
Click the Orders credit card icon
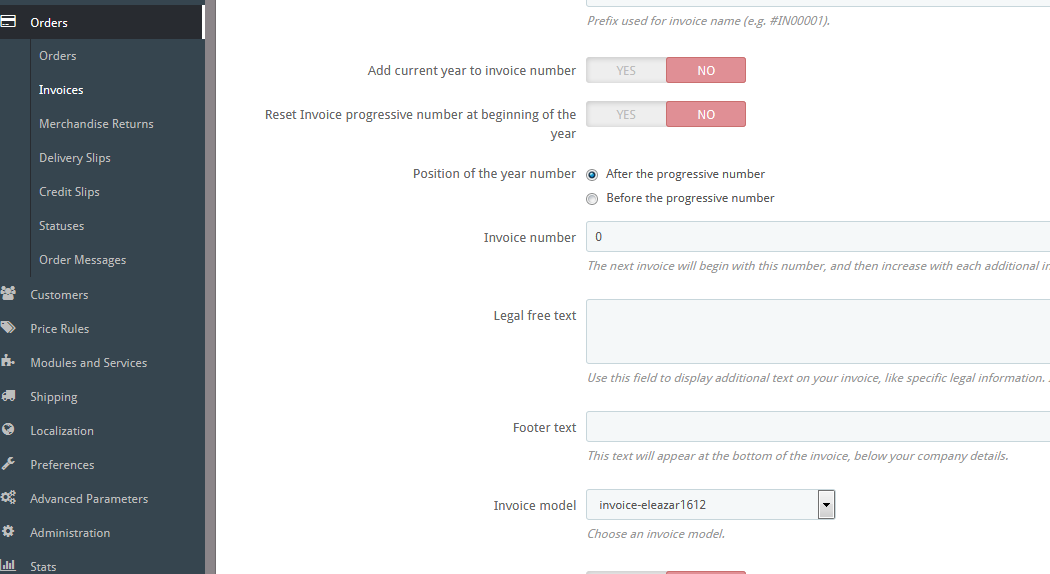(x=8, y=21)
